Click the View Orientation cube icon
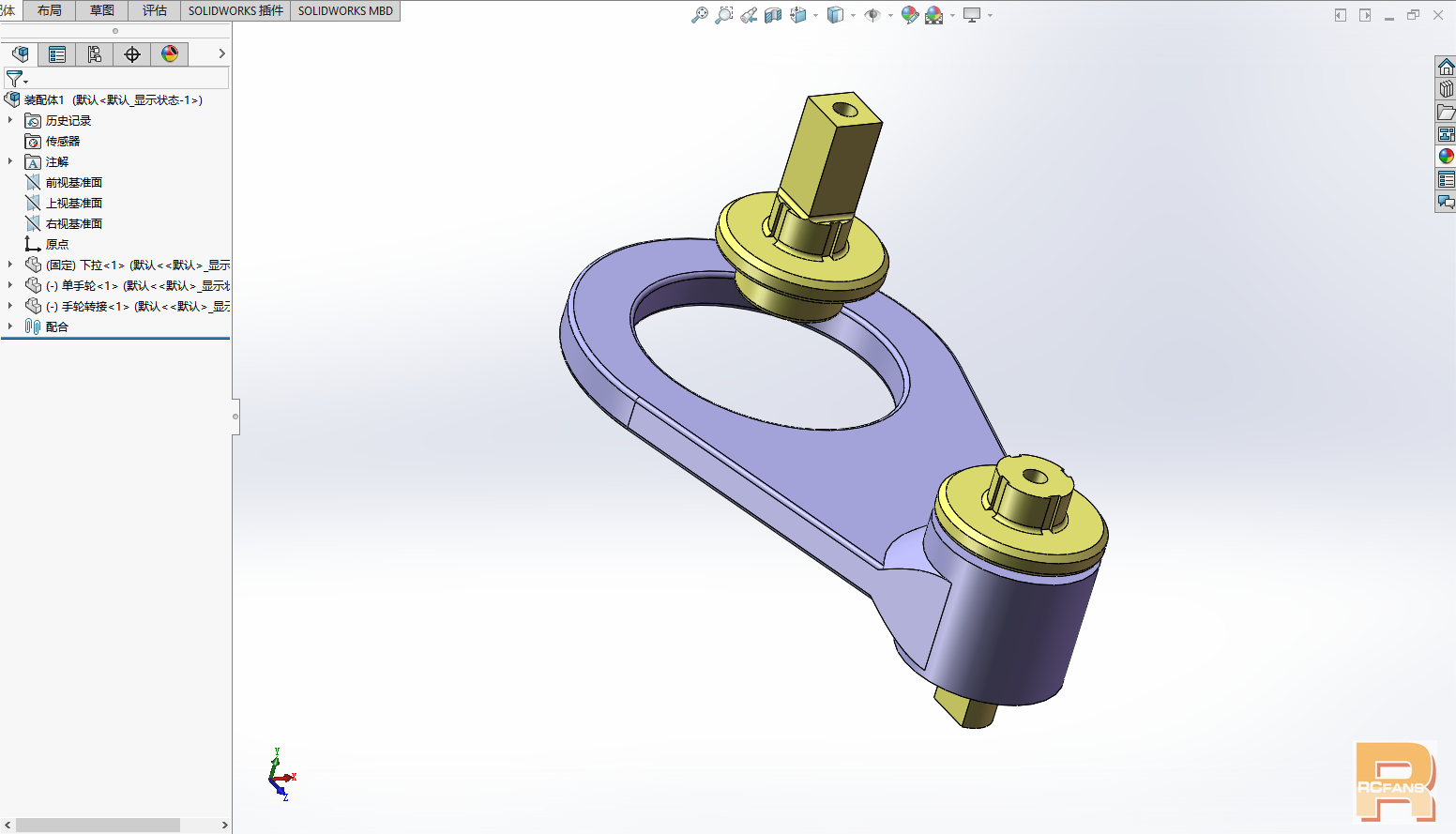This screenshot has height=834, width=1456. 798,15
